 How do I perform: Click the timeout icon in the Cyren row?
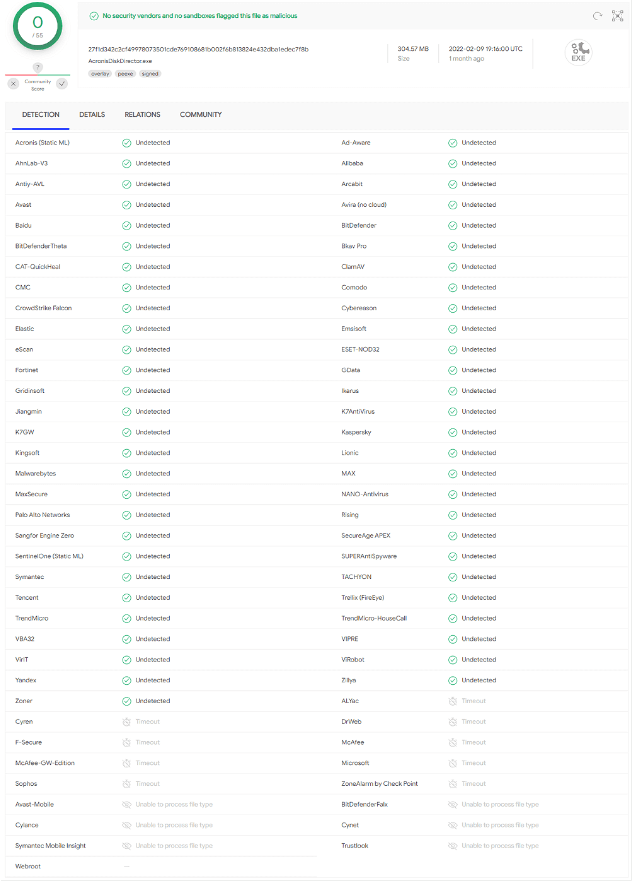tap(127, 721)
